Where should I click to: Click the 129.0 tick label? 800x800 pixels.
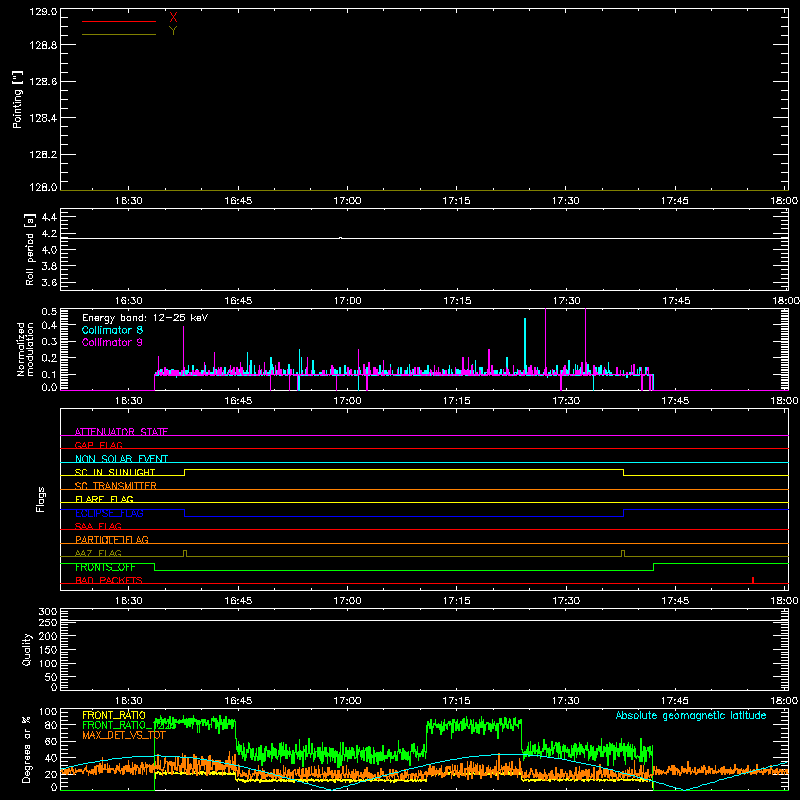43,12
